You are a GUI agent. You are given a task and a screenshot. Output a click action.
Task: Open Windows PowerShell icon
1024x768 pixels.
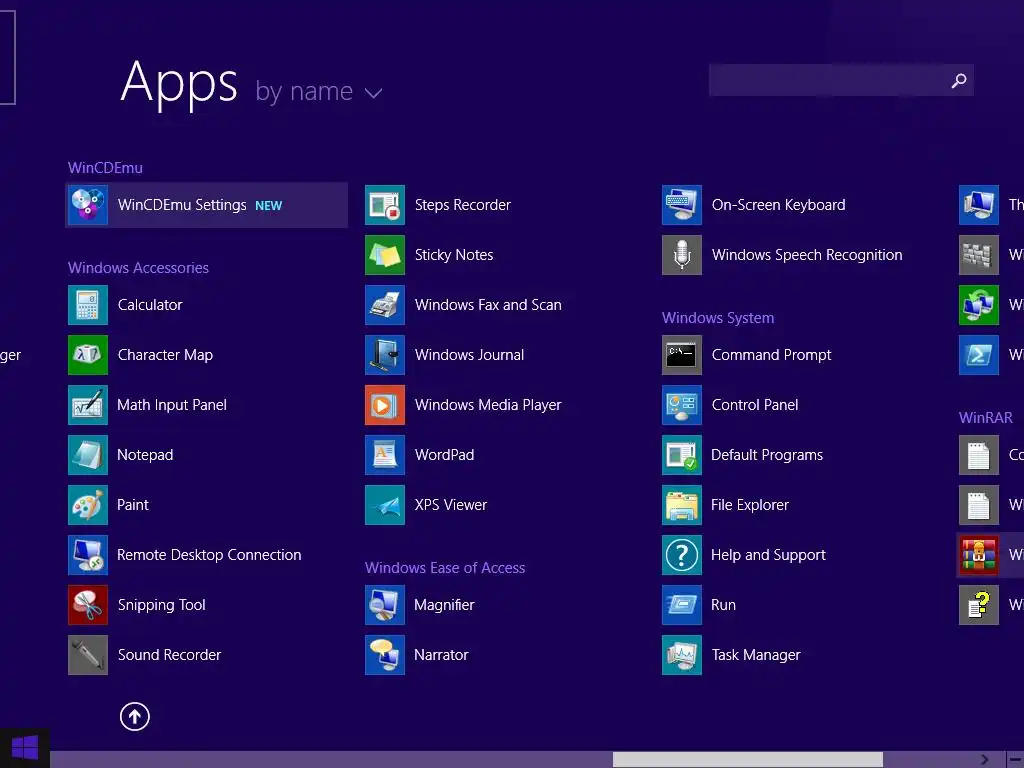point(978,355)
